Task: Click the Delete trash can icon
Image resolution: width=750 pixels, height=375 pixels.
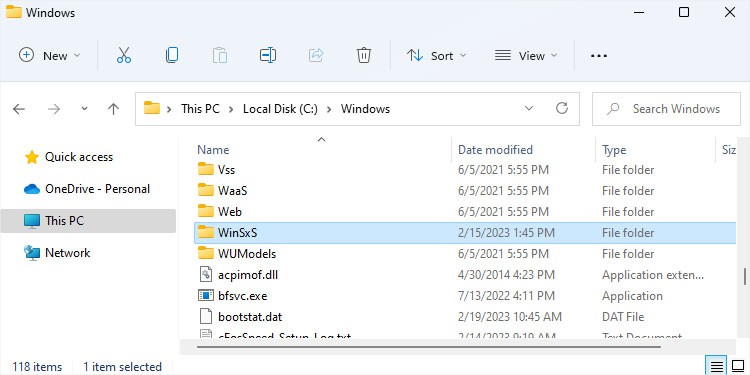Action: (x=364, y=55)
